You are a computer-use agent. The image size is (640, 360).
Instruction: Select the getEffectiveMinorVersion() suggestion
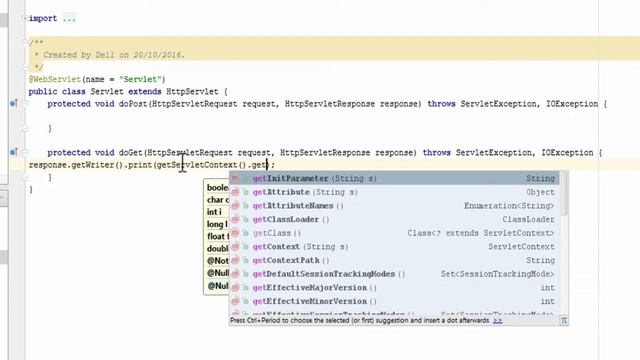[394, 301]
